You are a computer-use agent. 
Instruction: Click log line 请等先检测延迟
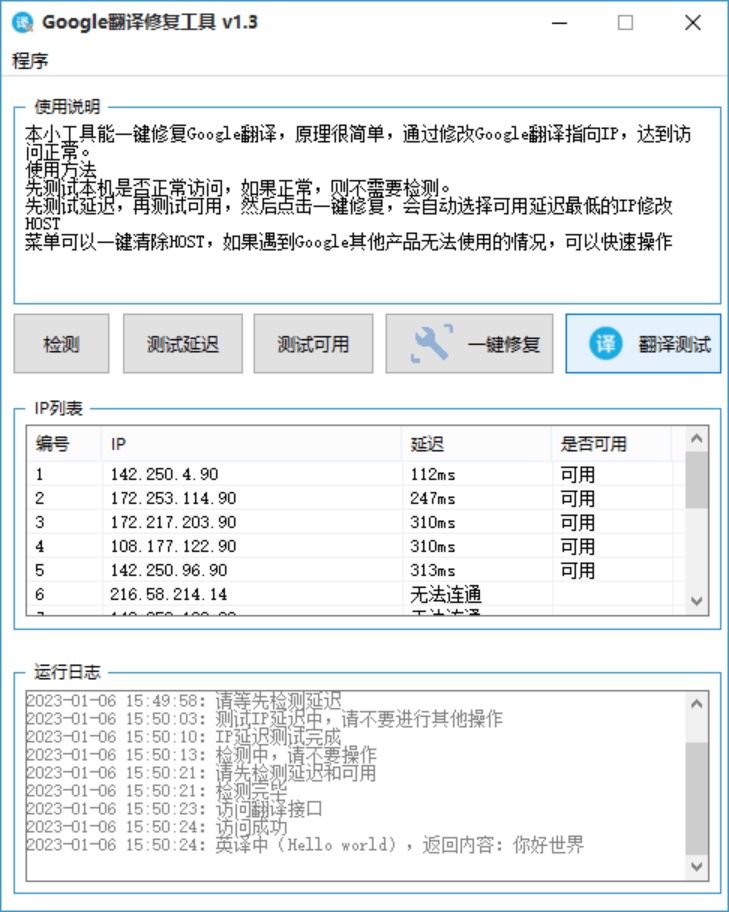[x=184, y=700]
